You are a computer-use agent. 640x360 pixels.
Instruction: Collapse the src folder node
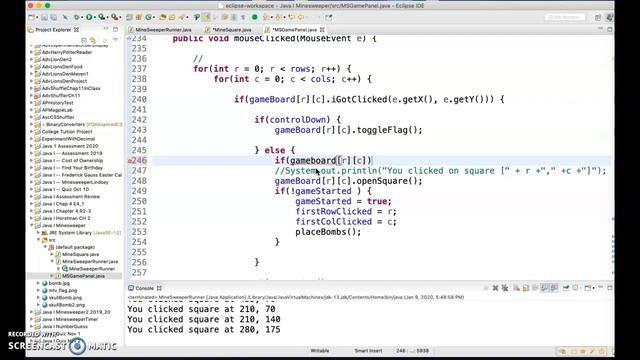click(39, 240)
